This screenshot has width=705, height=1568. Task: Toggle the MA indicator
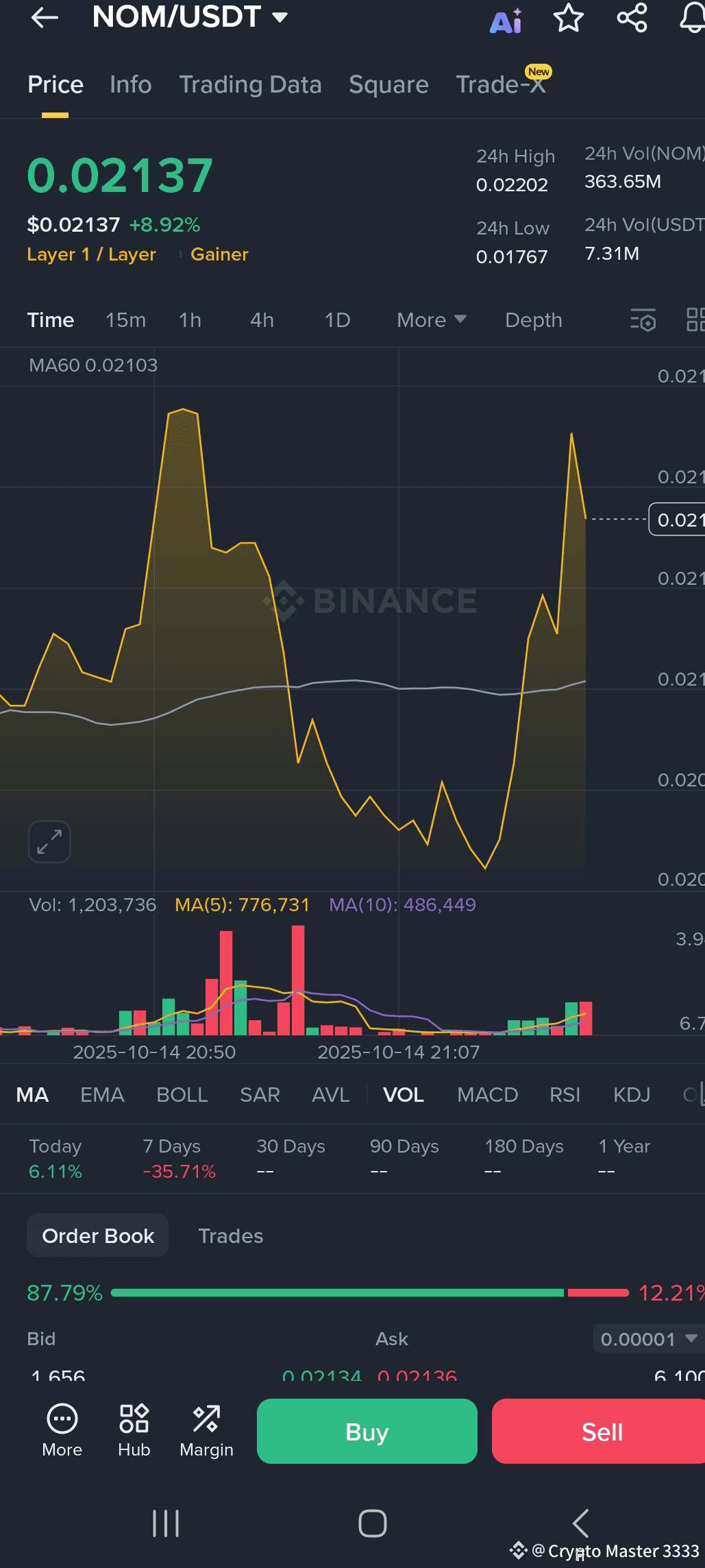point(32,1094)
